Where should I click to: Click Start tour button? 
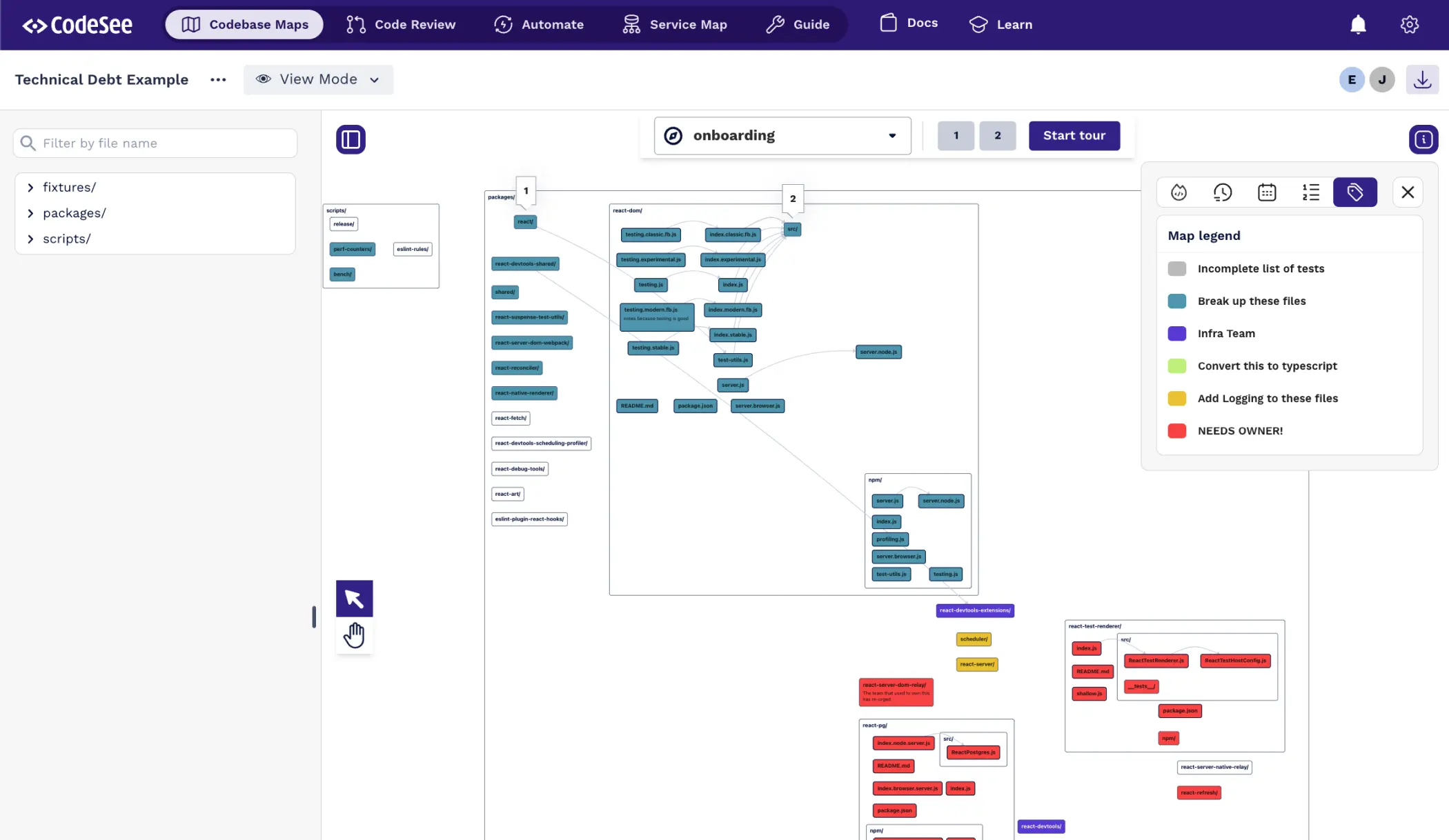click(x=1074, y=135)
